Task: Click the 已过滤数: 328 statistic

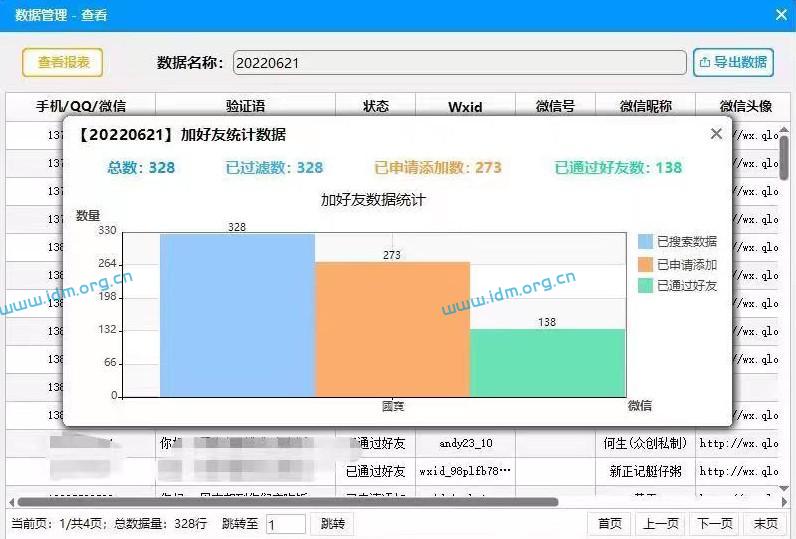Action: tap(274, 167)
